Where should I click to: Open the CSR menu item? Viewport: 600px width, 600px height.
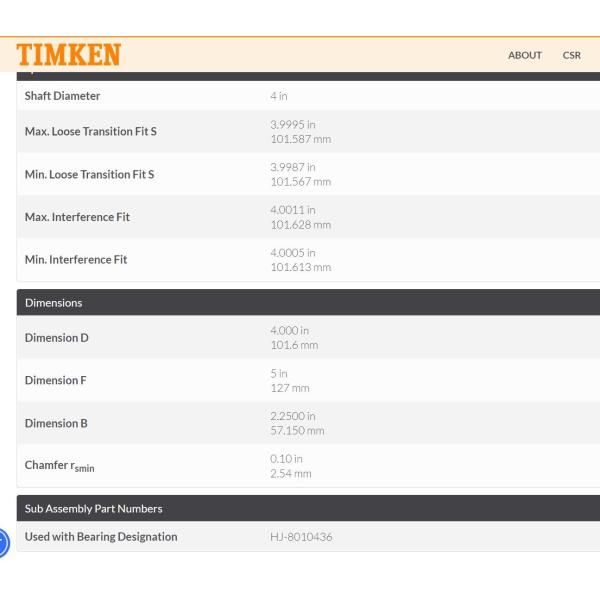(x=571, y=55)
